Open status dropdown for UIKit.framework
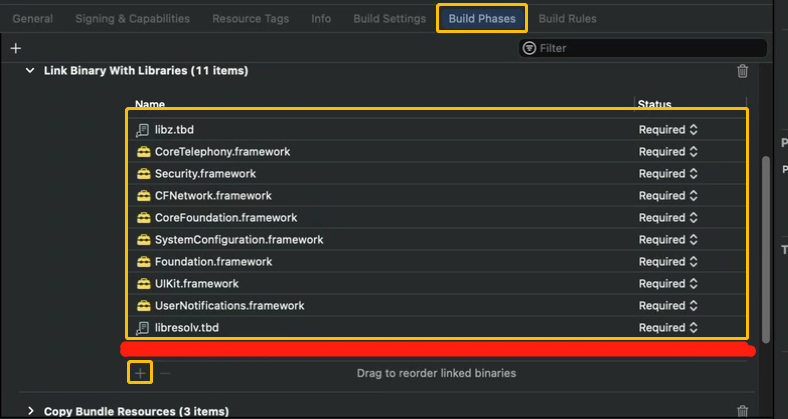Screen dimensions: 788x419 point(668,284)
